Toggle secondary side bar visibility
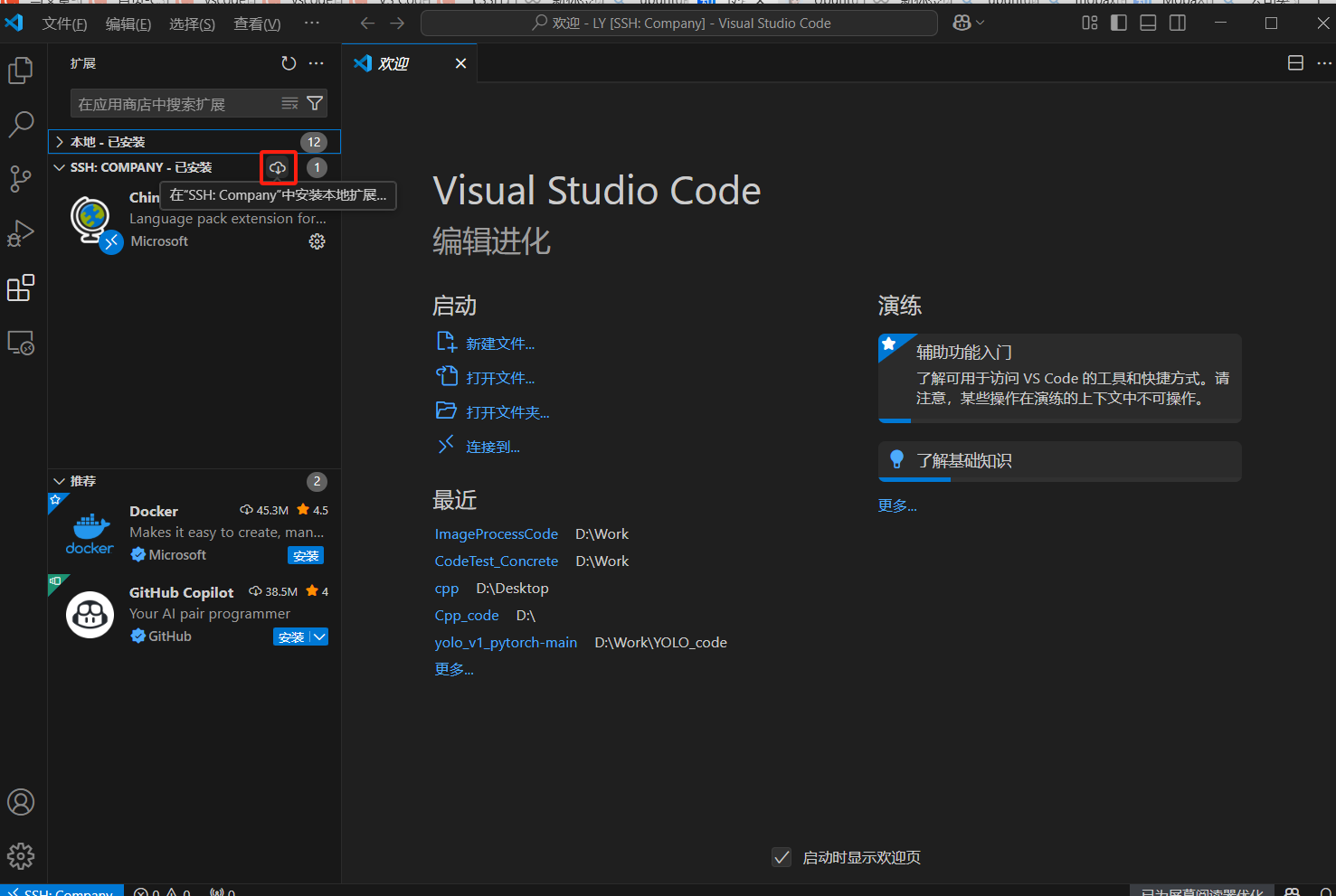 (1178, 24)
